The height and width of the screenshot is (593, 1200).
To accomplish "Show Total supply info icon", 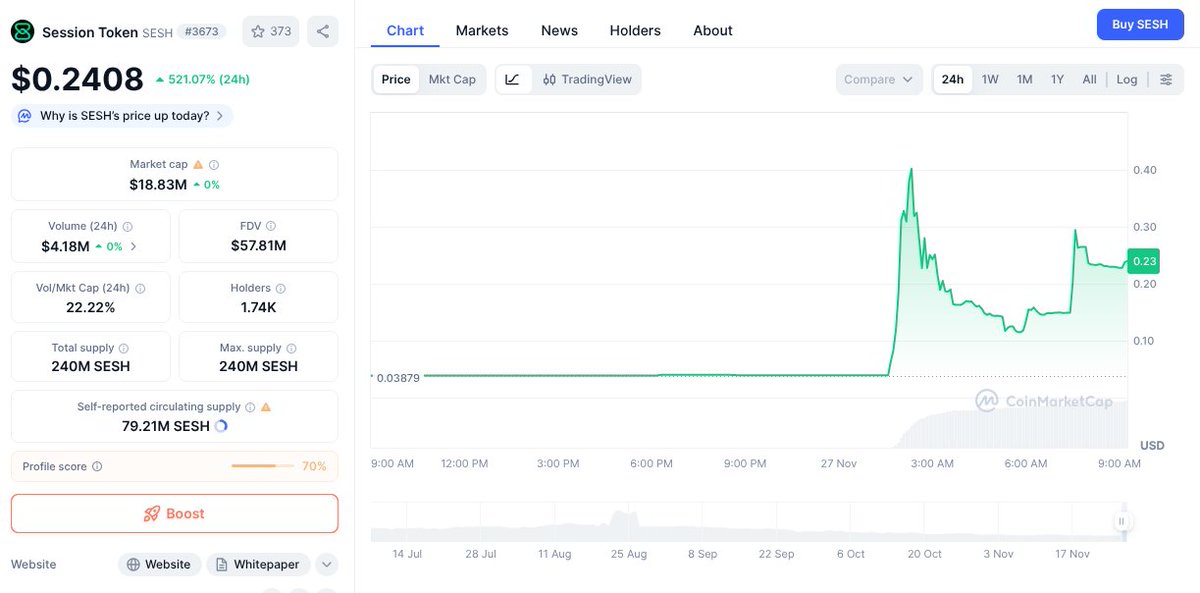I will tap(124, 348).
